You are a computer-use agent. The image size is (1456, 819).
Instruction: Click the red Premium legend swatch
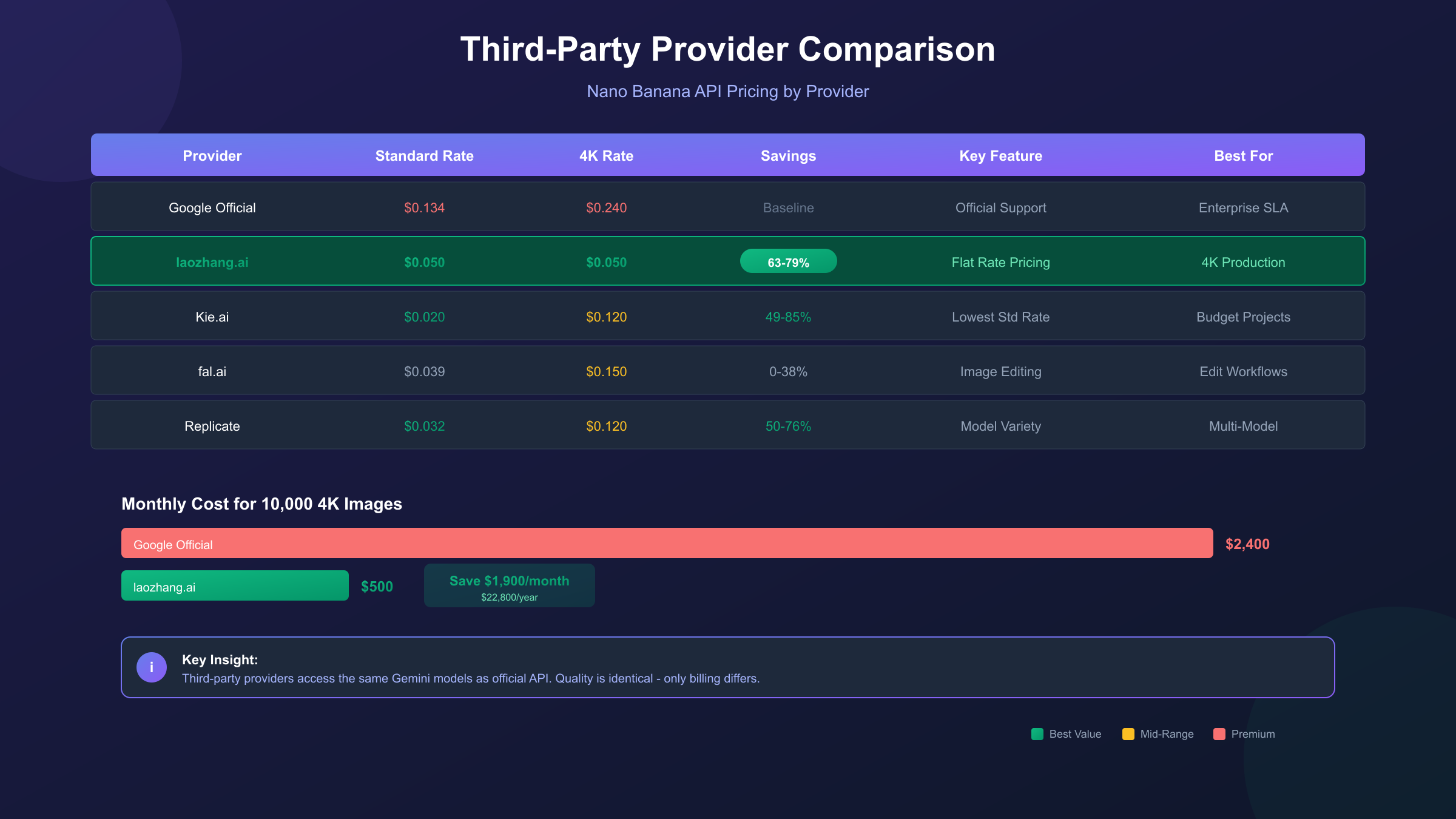pyautogui.click(x=1219, y=734)
